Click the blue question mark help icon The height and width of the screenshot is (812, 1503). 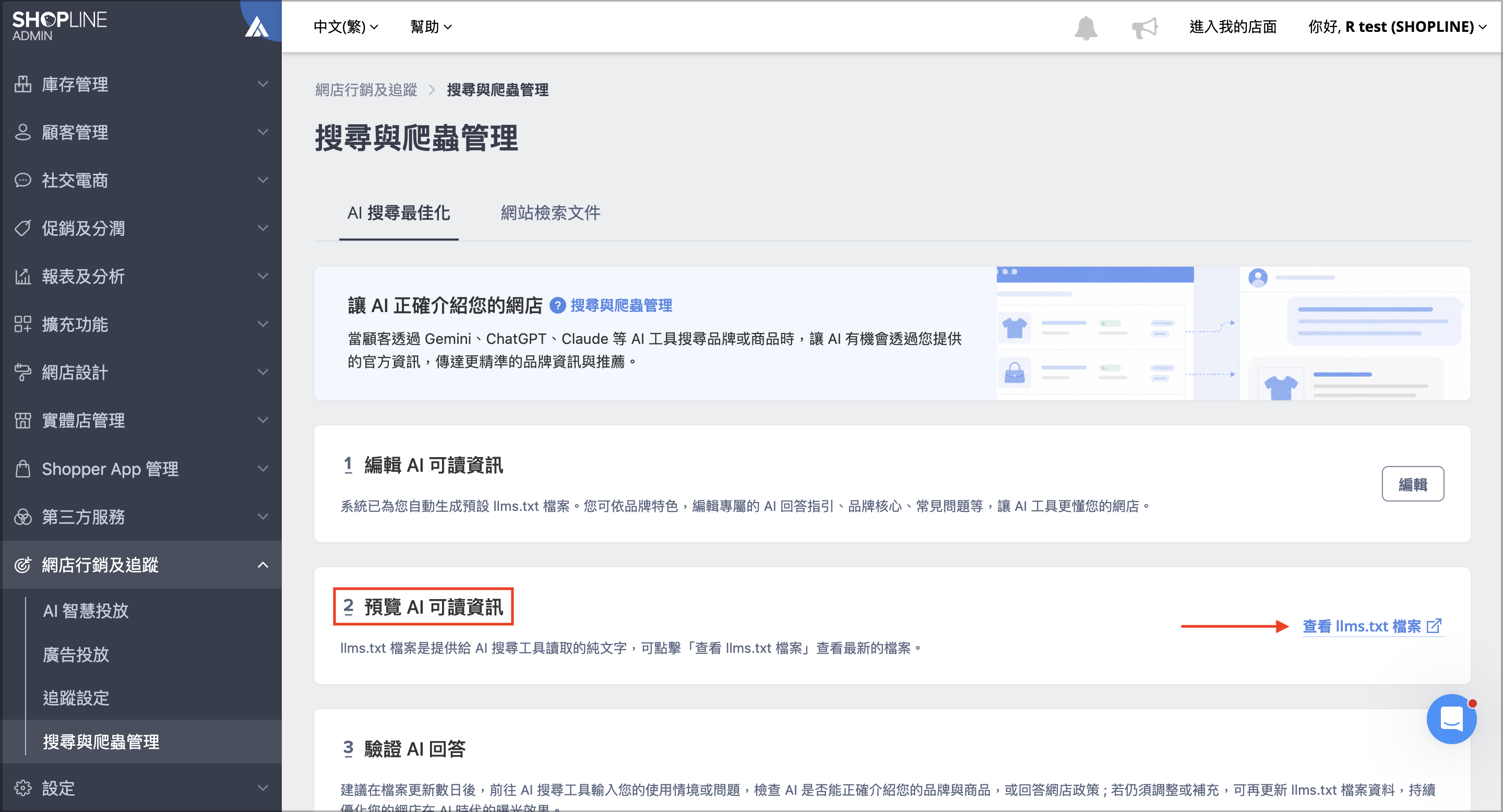coord(558,305)
